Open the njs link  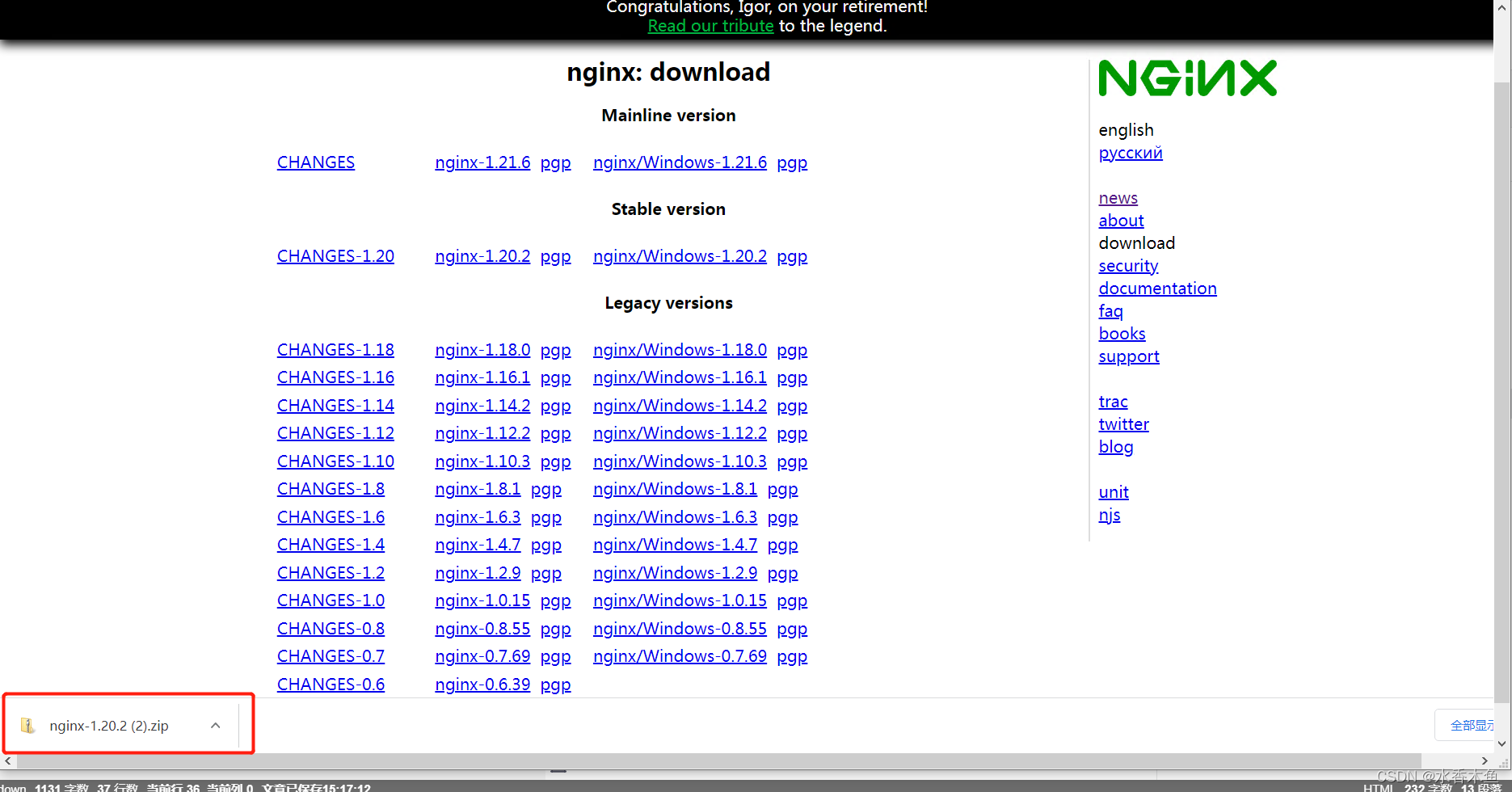1110,515
